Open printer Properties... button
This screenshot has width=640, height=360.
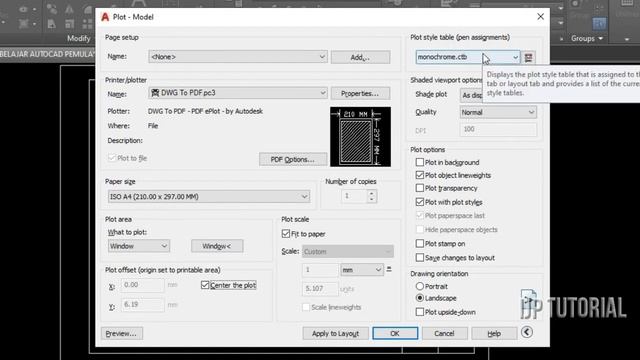[x=360, y=93]
